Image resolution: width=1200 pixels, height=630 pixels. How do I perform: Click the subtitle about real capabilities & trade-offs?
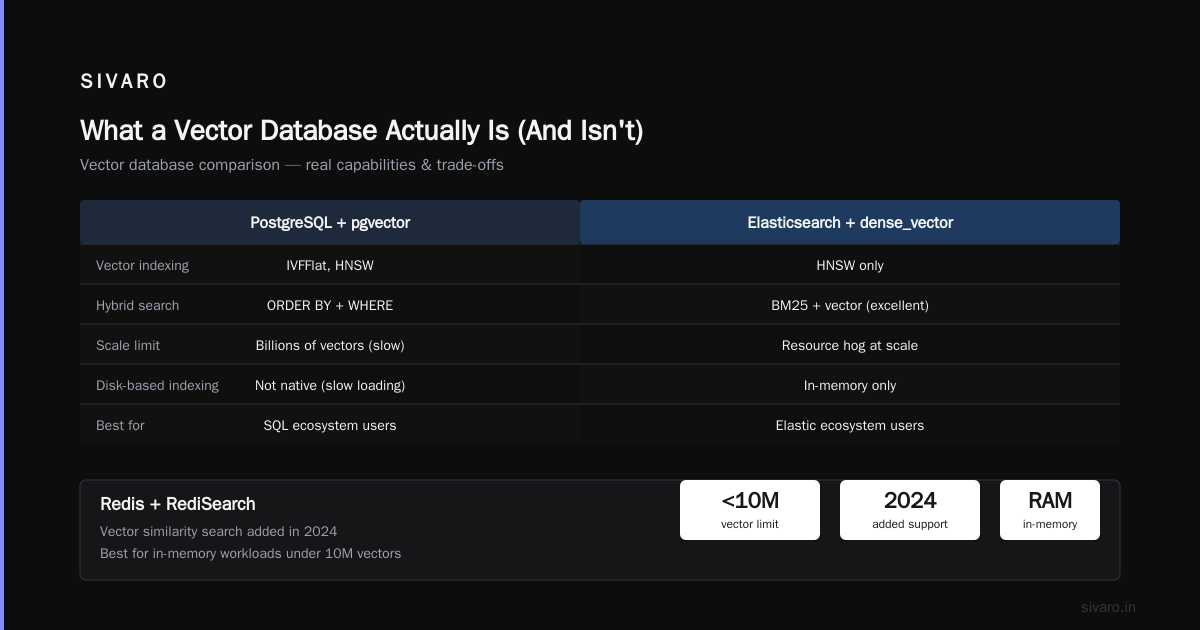(x=292, y=165)
